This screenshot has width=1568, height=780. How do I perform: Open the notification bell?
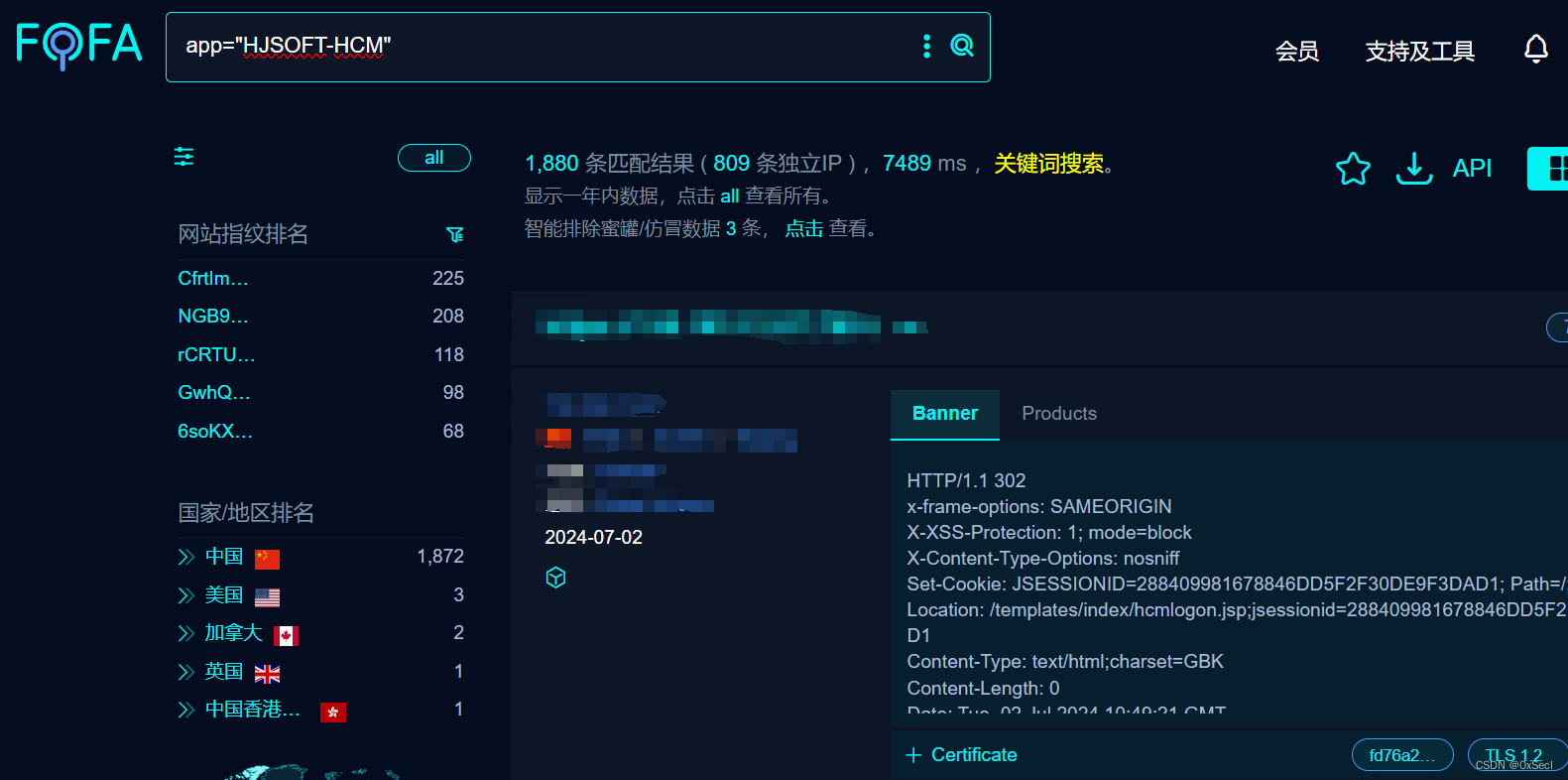click(1535, 49)
